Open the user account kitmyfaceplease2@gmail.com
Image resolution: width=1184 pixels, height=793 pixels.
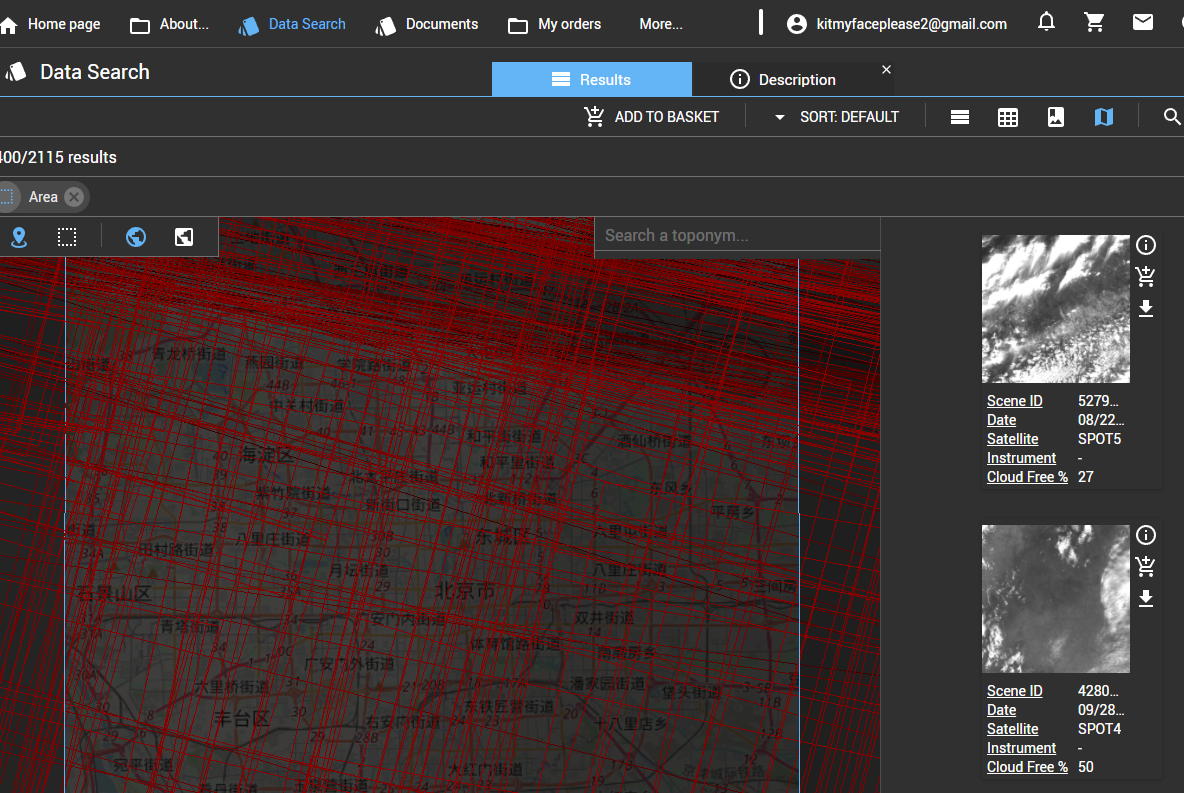[x=896, y=24]
